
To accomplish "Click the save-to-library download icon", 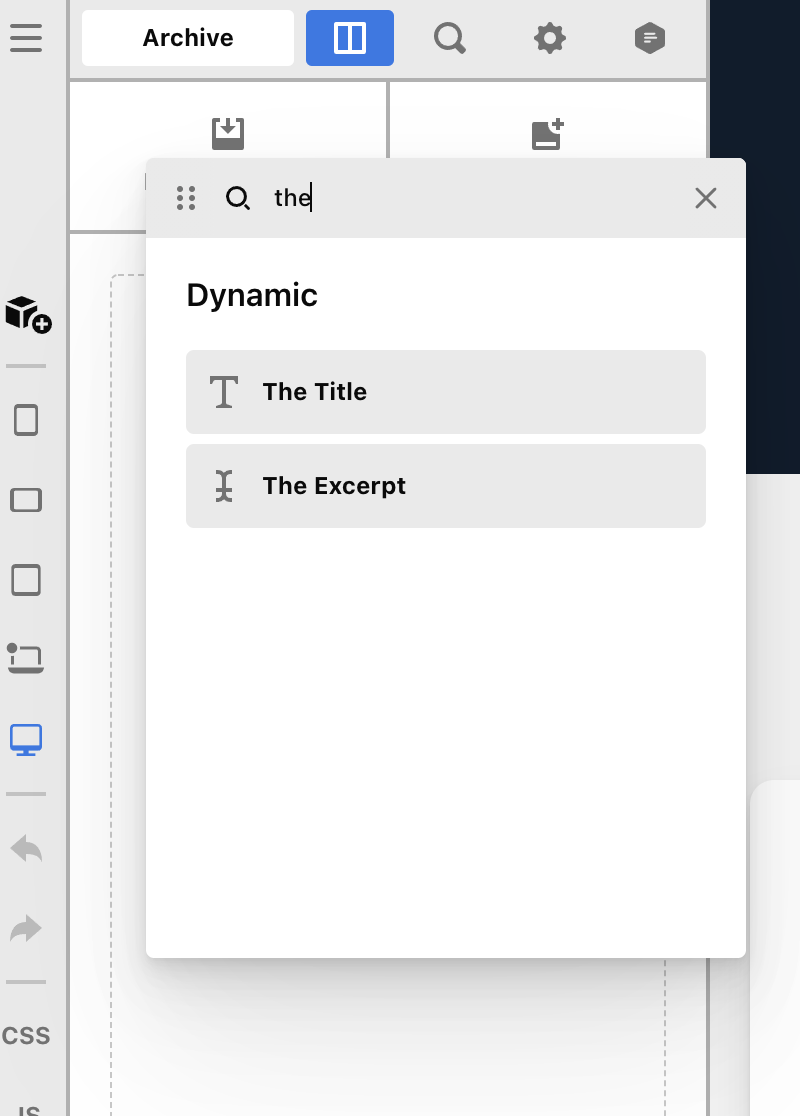I will click(x=228, y=134).
